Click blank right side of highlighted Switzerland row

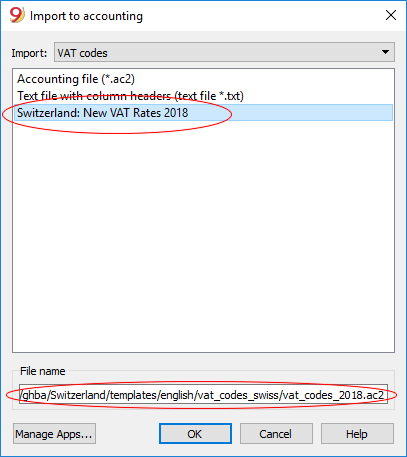coord(290,113)
